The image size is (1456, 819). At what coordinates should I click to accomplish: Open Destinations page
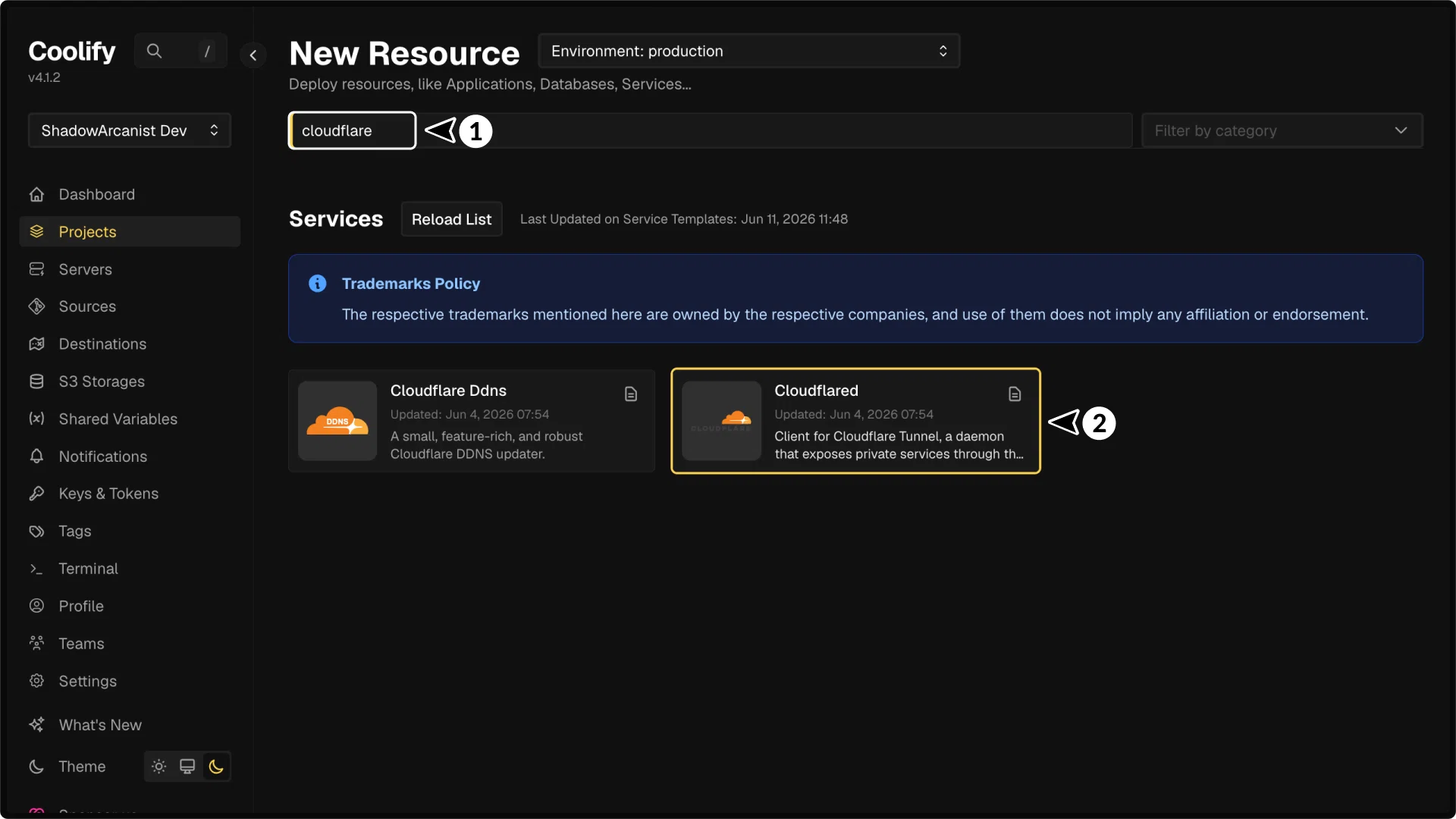[130, 344]
